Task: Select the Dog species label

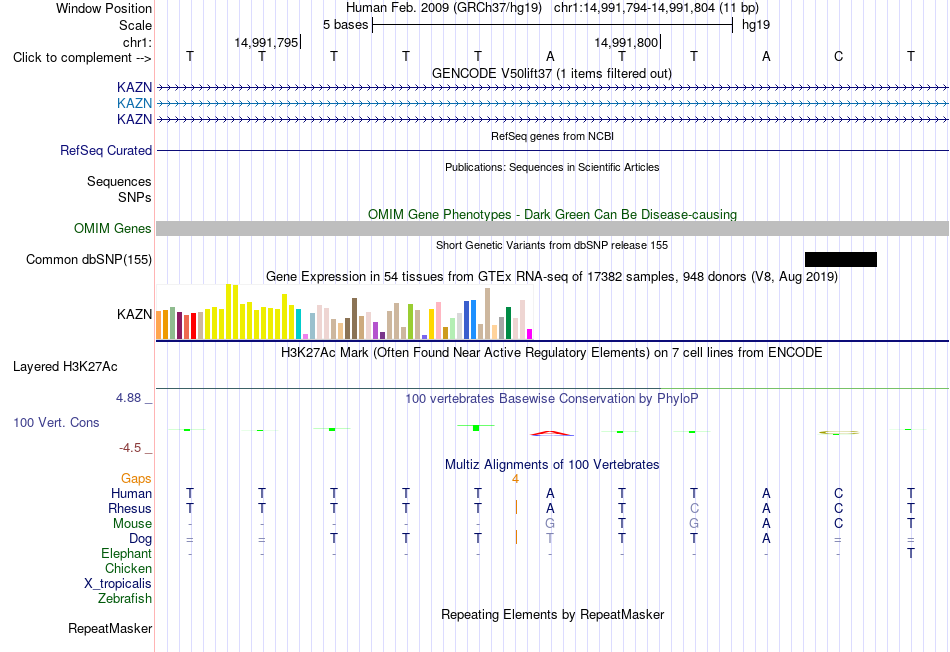Action: coord(140,539)
